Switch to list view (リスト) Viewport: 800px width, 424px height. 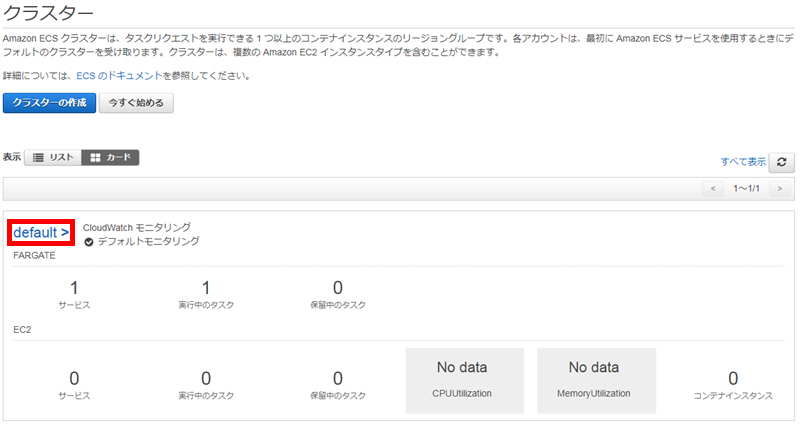(x=53, y=157)
